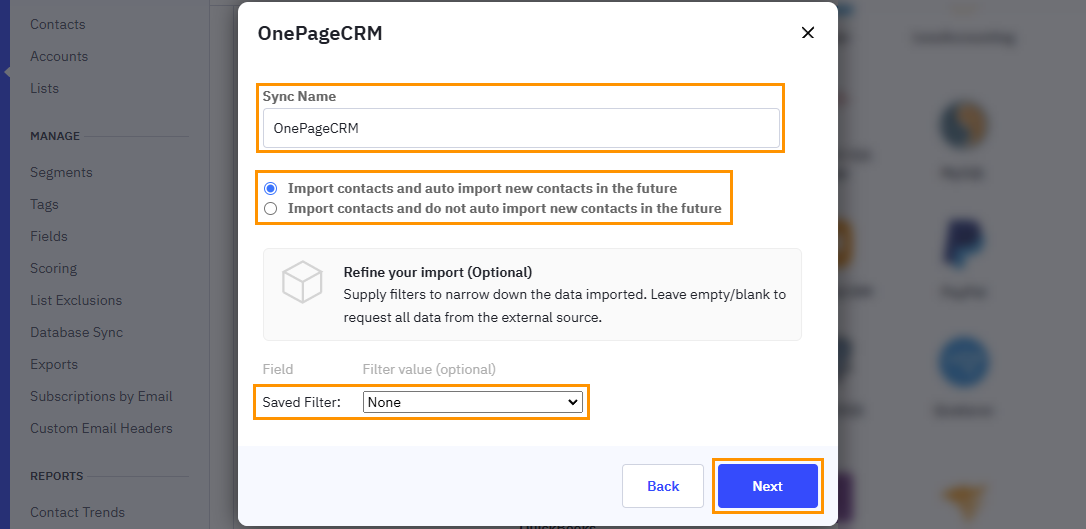Viewport: 1086px width, 529px height.
Task: Open Tags in the sidebar
Action: coord(44,204)
